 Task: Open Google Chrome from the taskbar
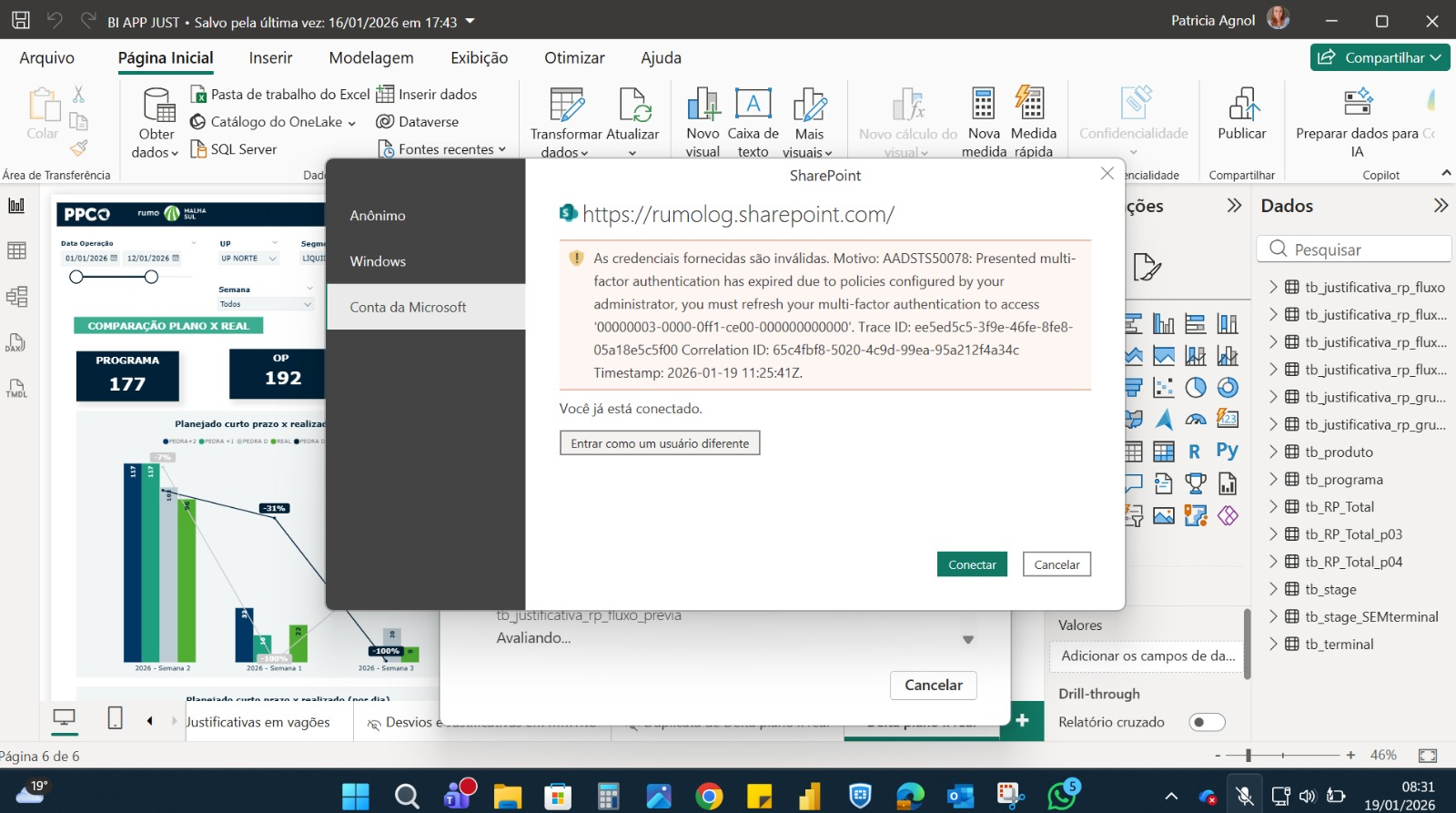coord(709,797)
